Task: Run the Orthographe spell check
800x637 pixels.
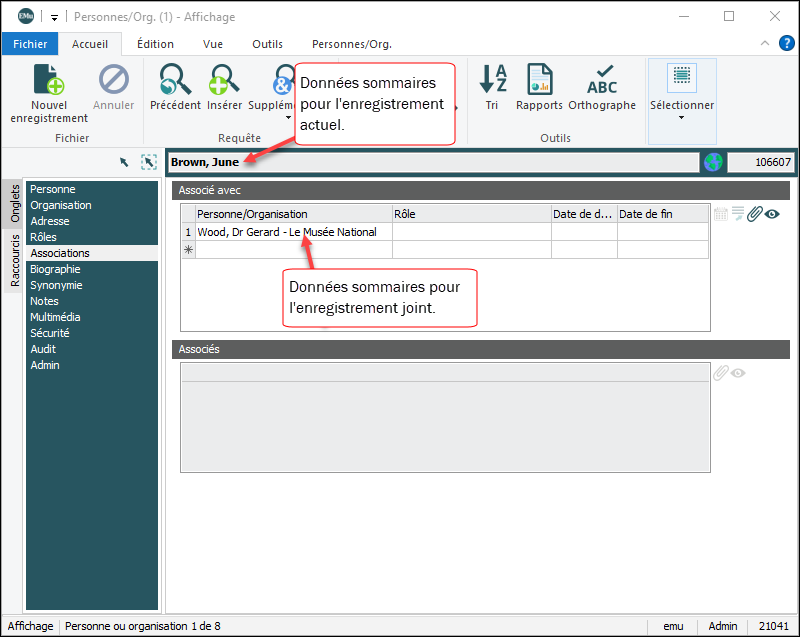Action: click(x=602, y=80)
